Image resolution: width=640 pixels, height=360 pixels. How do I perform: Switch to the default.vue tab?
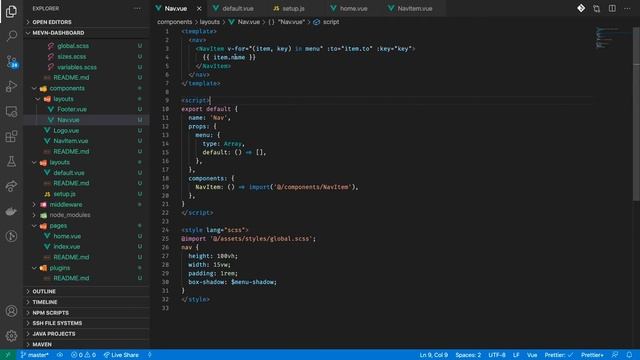click(237, 9)
